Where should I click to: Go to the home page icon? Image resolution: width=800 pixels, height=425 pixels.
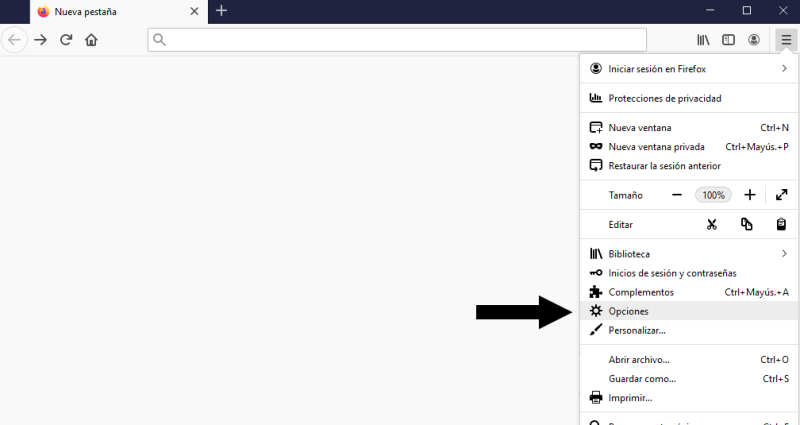click(x=91, y=40)
